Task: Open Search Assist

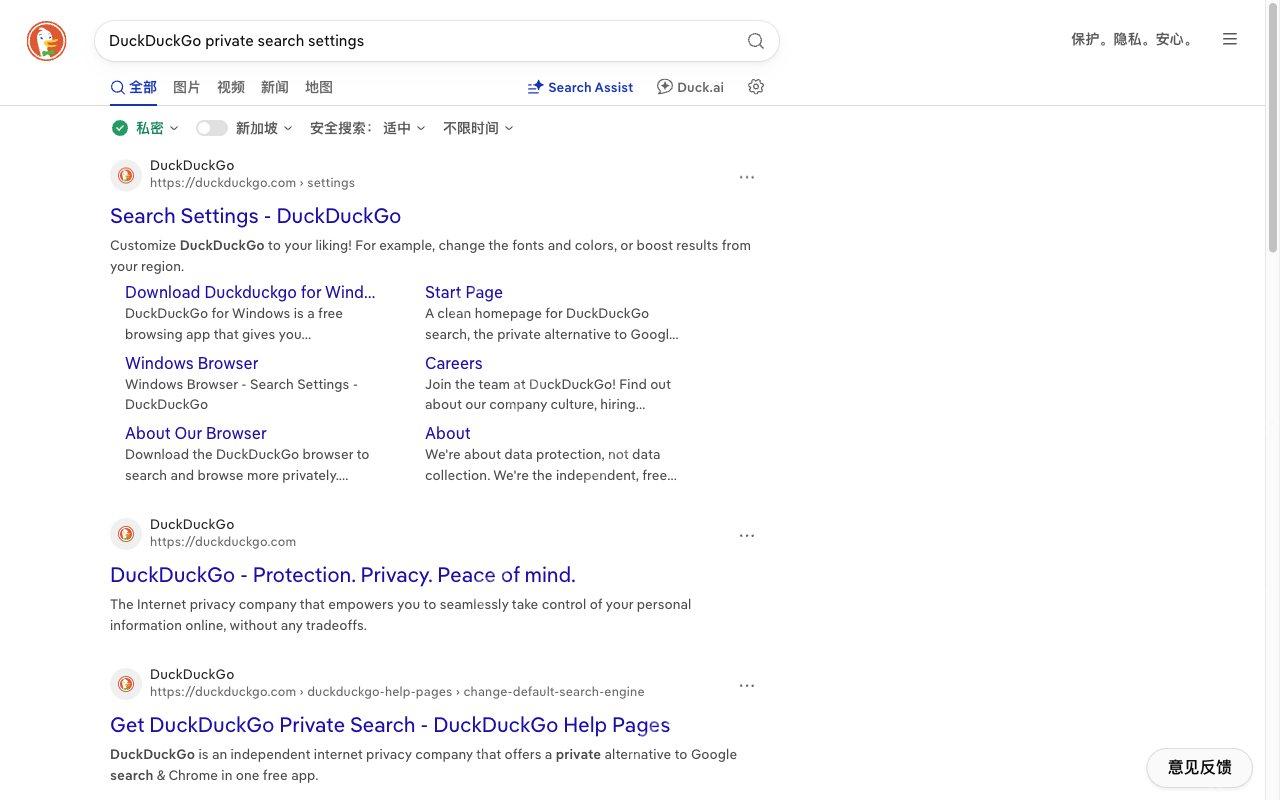Action: 581,87
